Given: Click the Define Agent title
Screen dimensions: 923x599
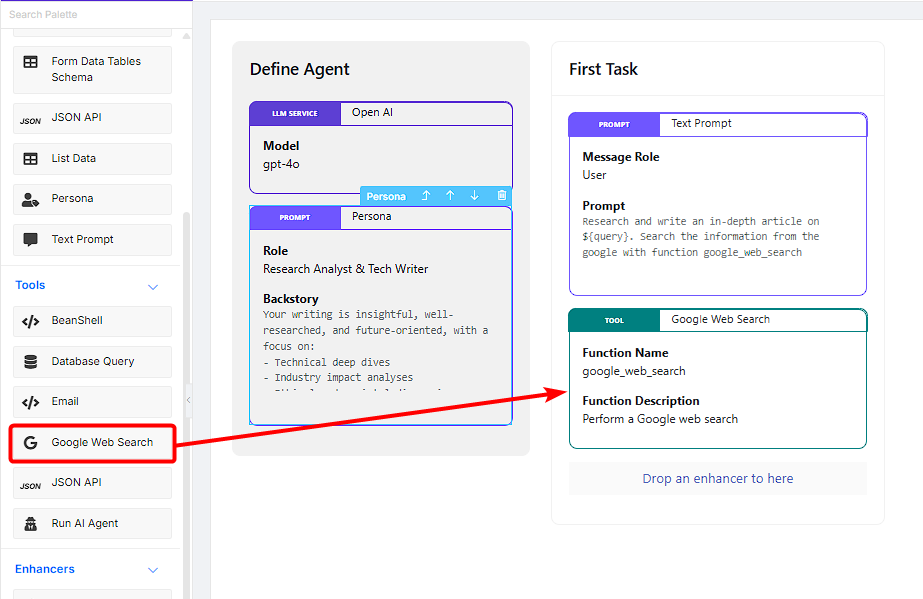Looking at the screenshot, I should click(299, 69).
